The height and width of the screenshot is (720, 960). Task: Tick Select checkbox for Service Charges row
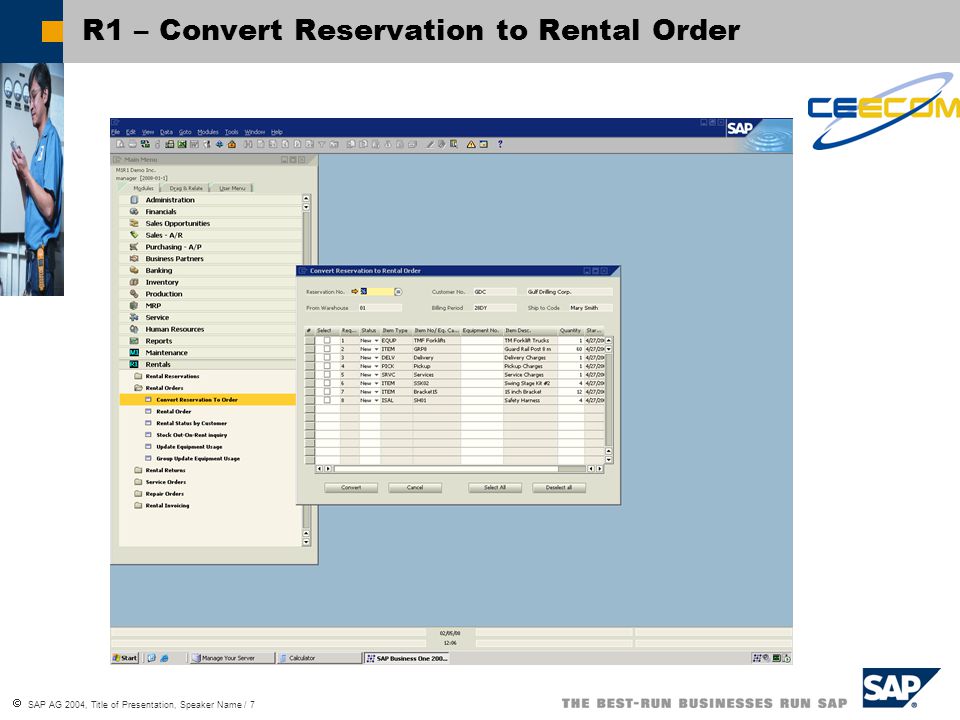tap(327, 375)
